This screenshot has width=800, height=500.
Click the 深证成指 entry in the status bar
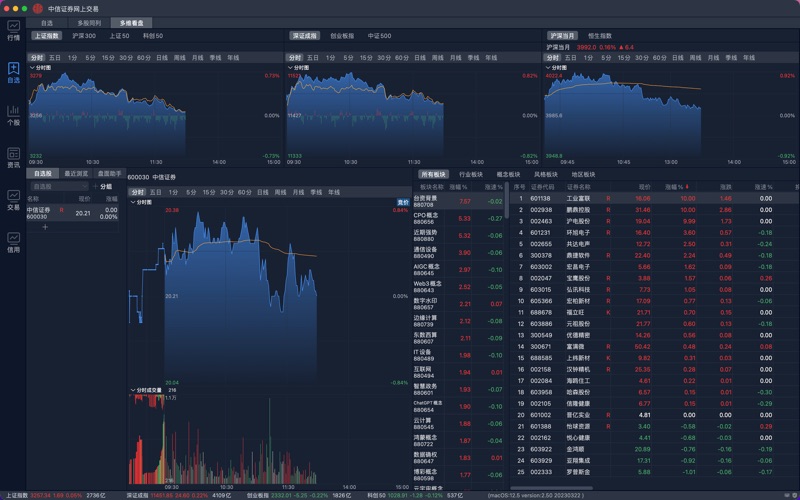click(x=178, y=495)
